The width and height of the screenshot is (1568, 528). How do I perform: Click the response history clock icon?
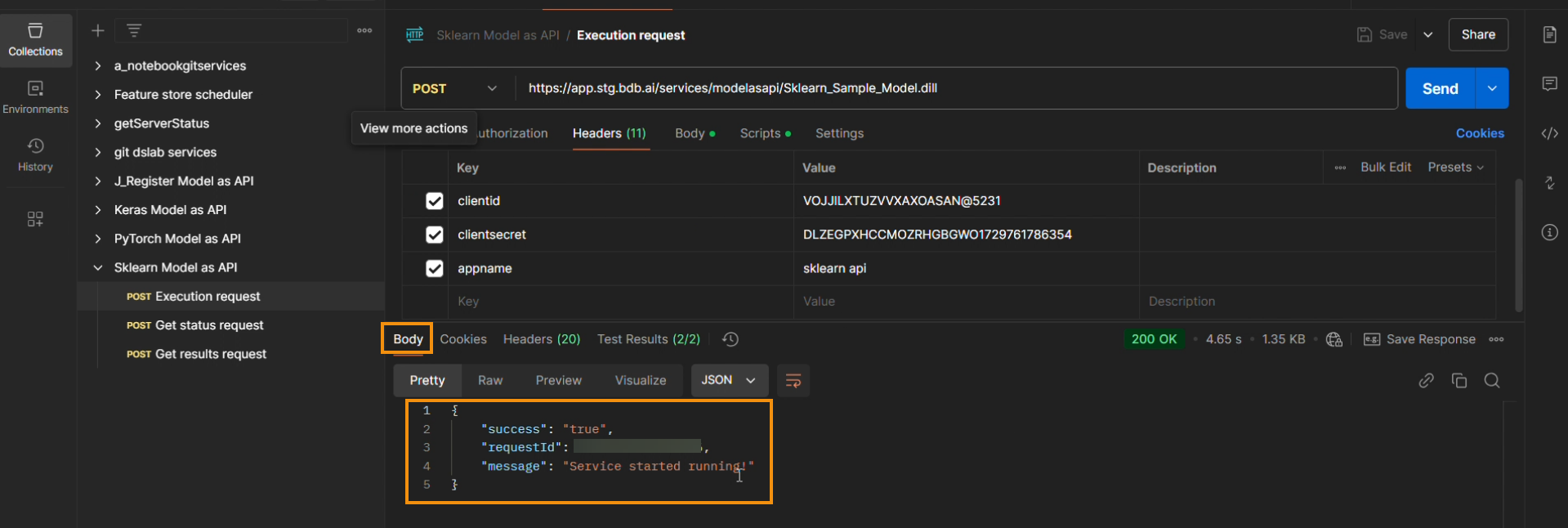pyautogui.click(x=730, y=339)
